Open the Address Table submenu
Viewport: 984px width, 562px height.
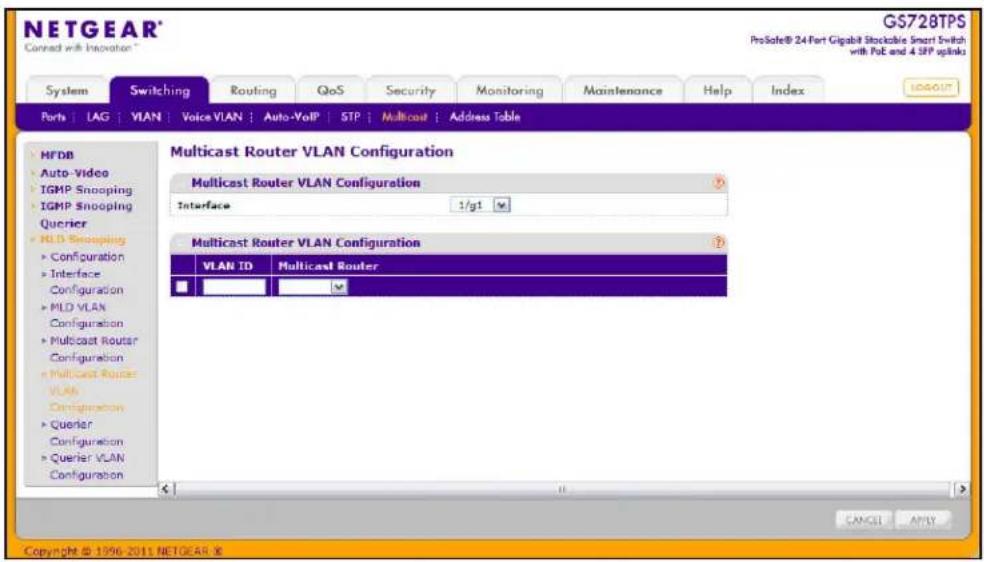coord(484,117)
